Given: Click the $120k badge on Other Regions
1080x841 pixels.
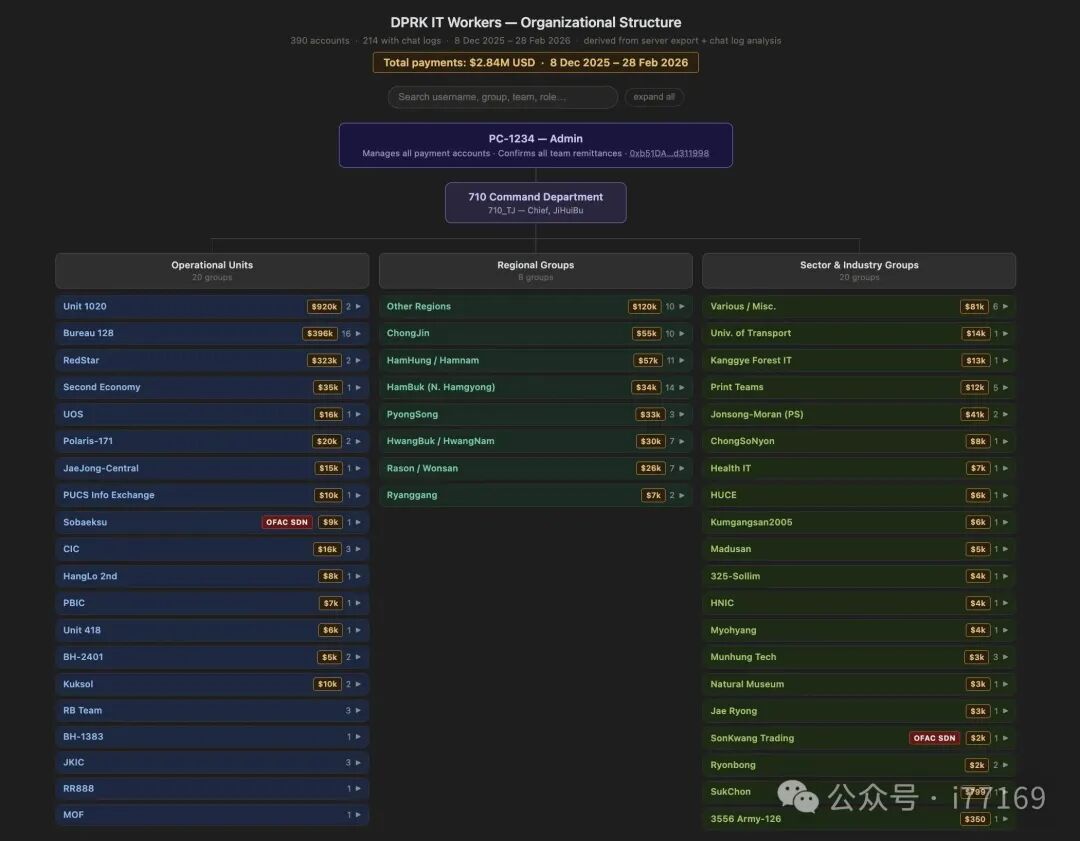Looking at the screenshot, I should pos(645,307).
